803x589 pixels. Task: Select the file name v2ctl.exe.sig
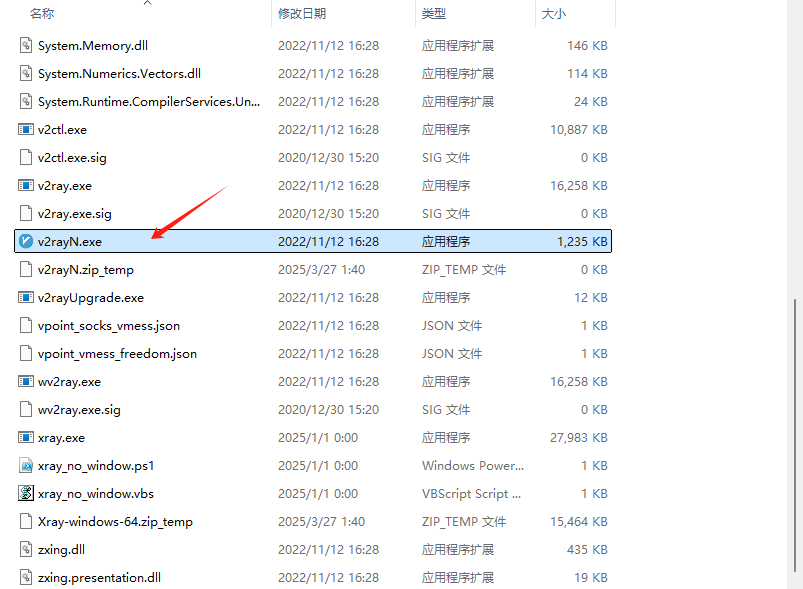pyautogui.click(x=72, y=158)
